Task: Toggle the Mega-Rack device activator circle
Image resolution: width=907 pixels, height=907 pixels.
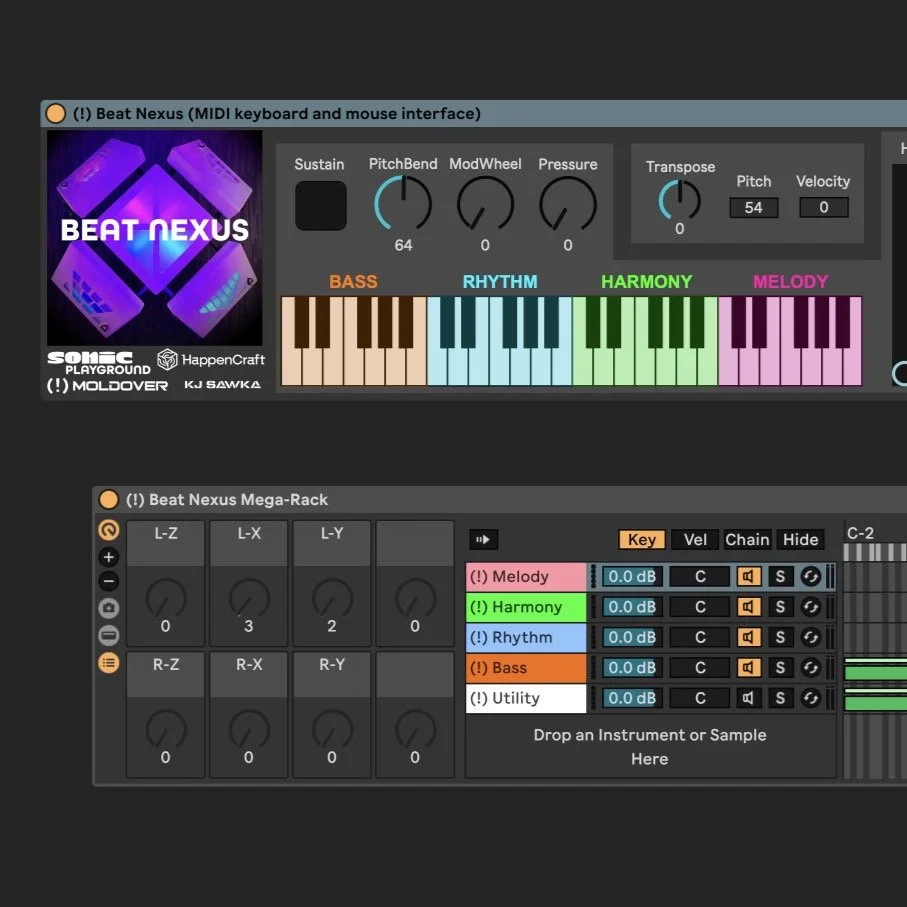Action: 109,499
